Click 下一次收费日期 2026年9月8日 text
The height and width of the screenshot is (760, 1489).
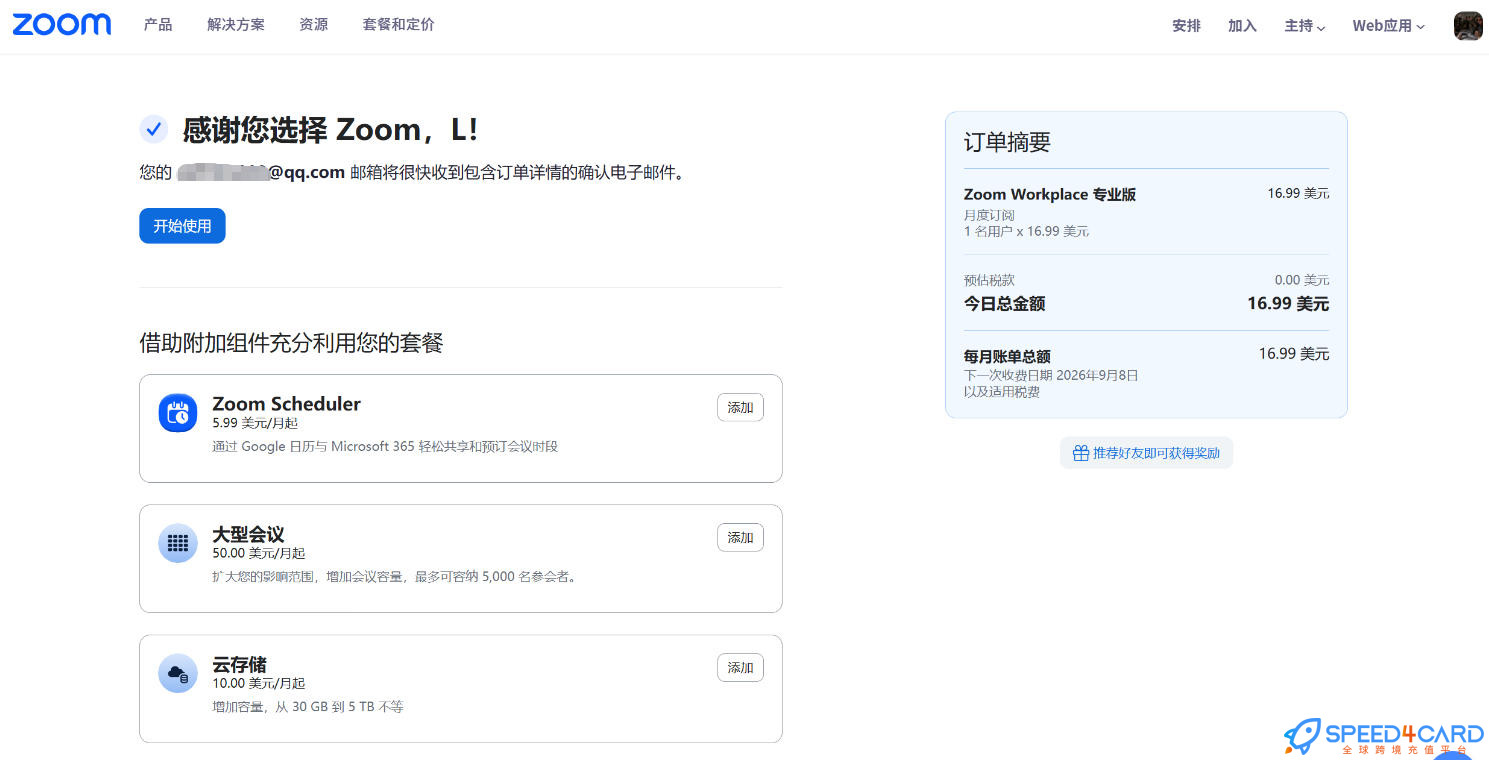pos(1051,375)
